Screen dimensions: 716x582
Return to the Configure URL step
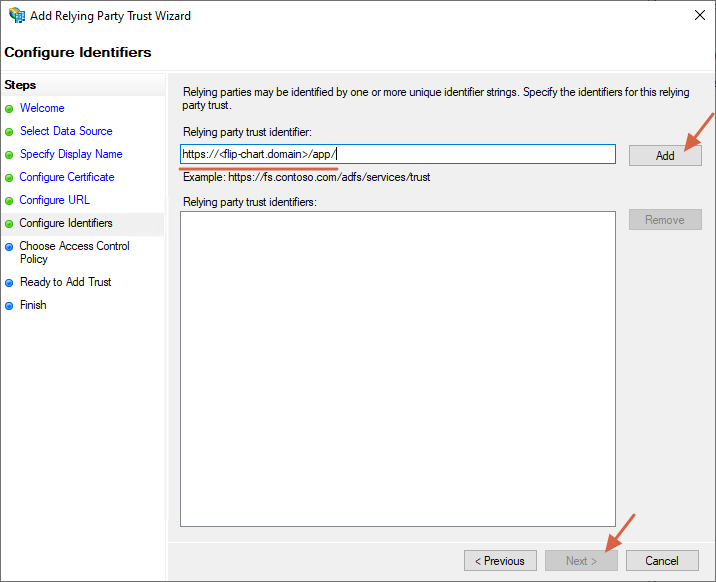click(55, 200)
